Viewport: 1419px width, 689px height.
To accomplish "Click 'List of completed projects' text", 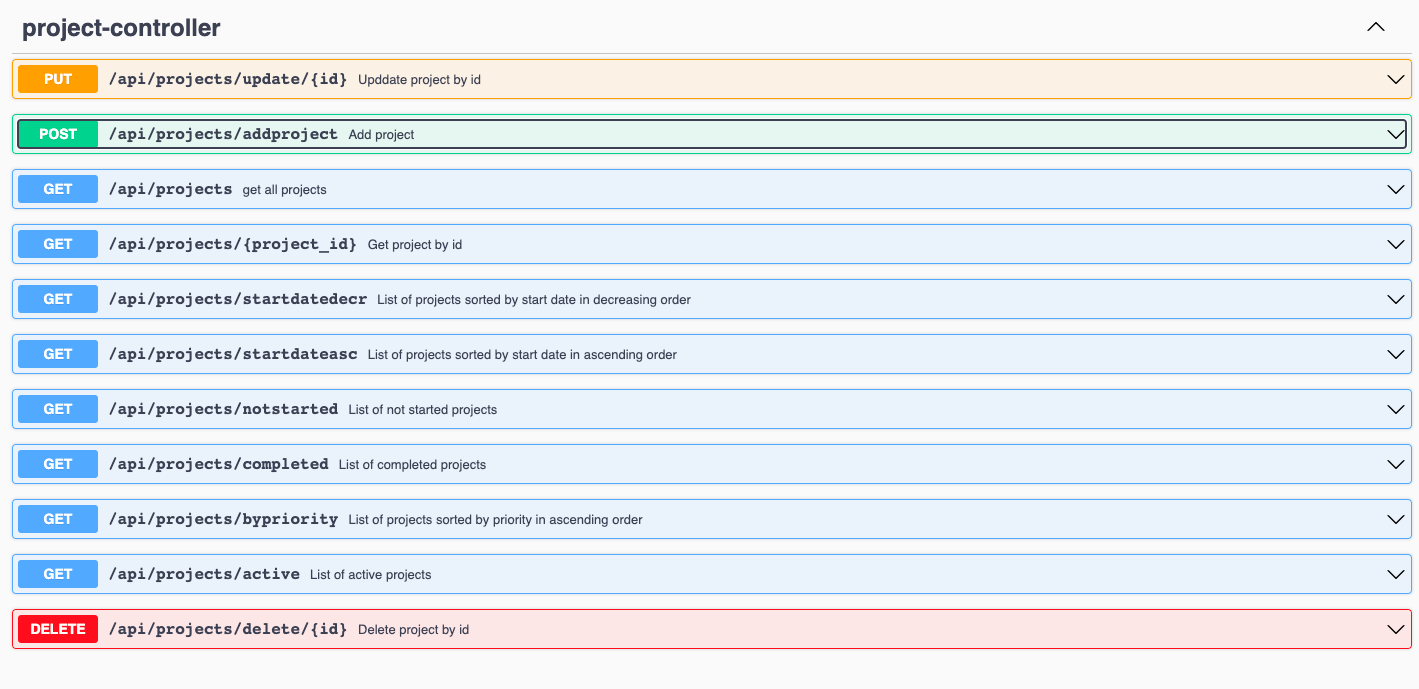I will click(x=412, y=464).
